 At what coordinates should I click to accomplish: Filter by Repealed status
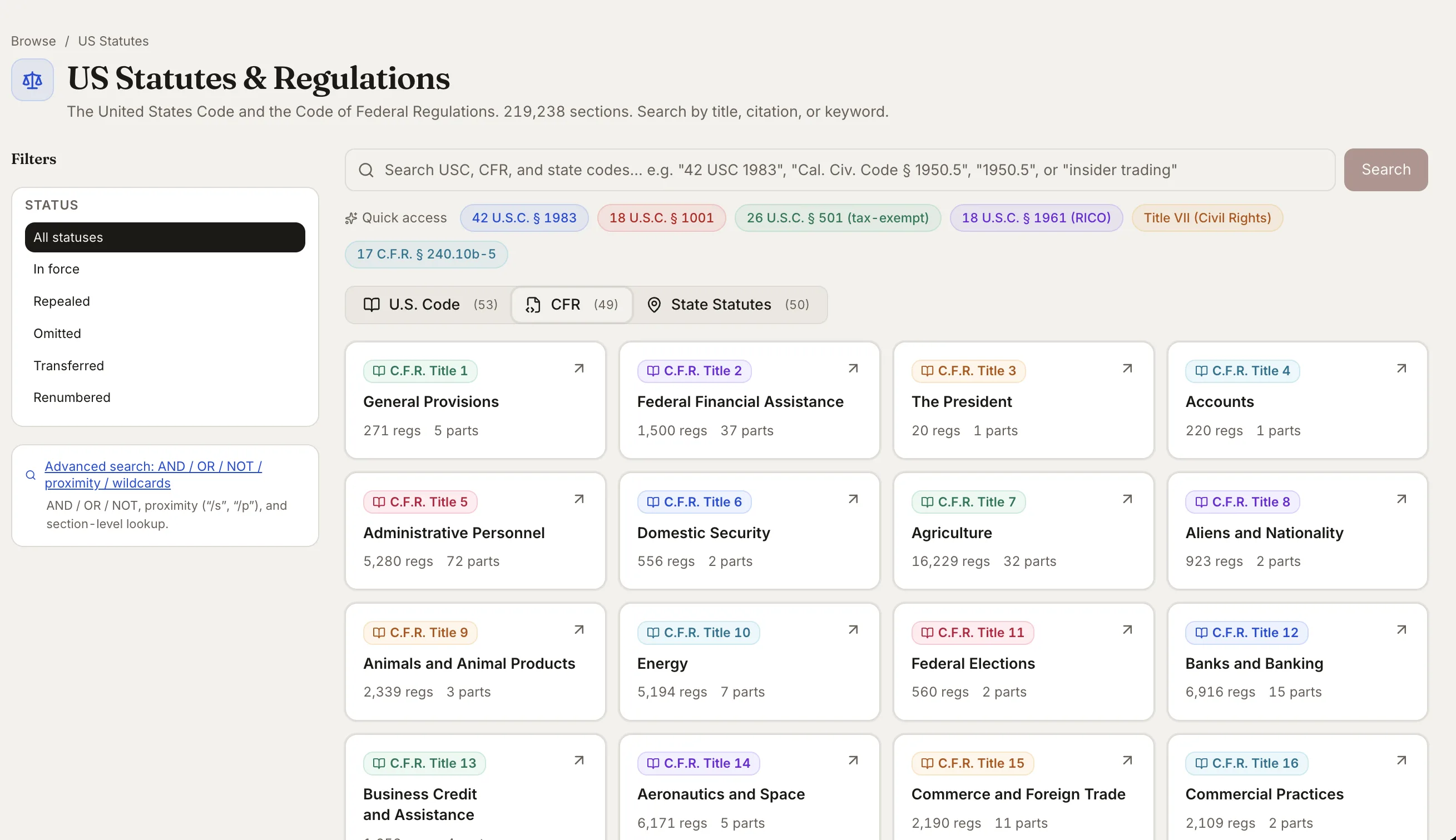tap(165, 301)
